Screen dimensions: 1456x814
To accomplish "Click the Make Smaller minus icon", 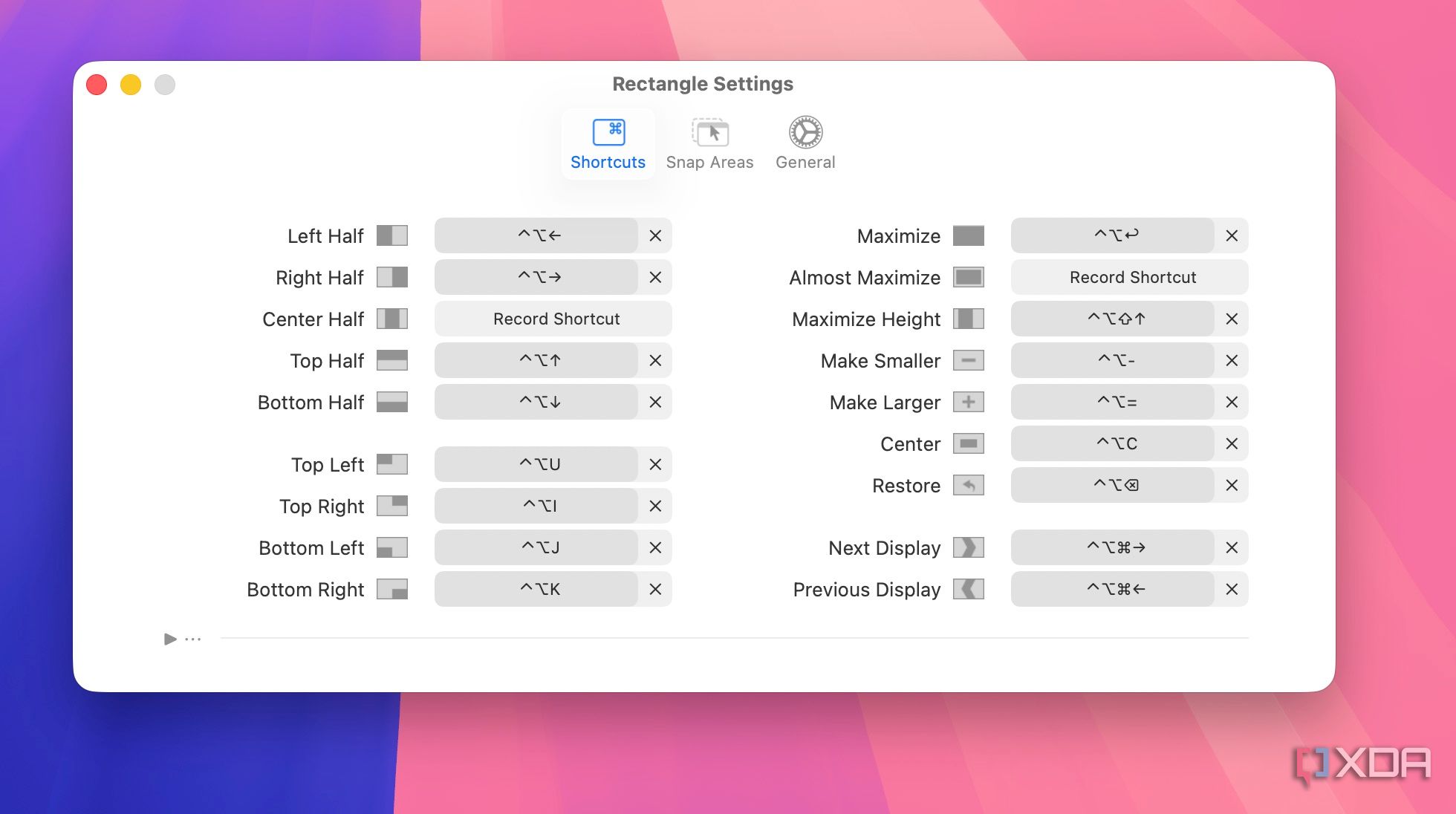I will pyautogui.click(x=969, y=360).
